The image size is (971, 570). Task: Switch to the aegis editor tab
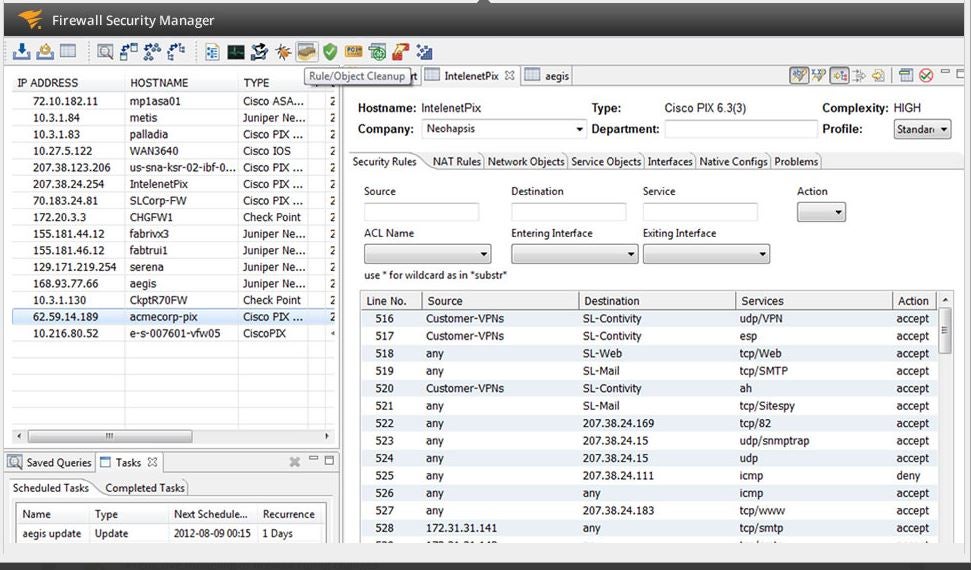[547, 76]
